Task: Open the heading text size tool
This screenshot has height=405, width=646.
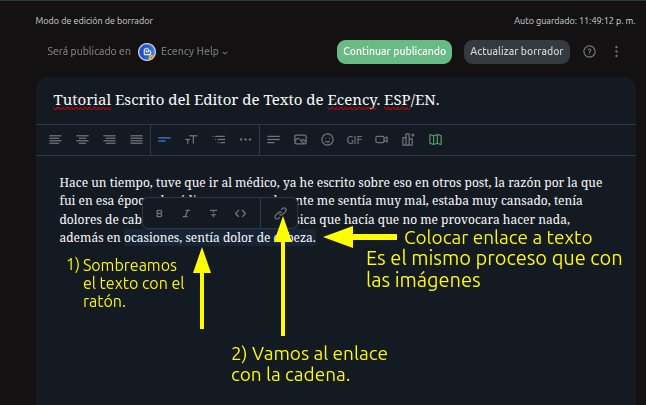Action: tap(191, 140)
